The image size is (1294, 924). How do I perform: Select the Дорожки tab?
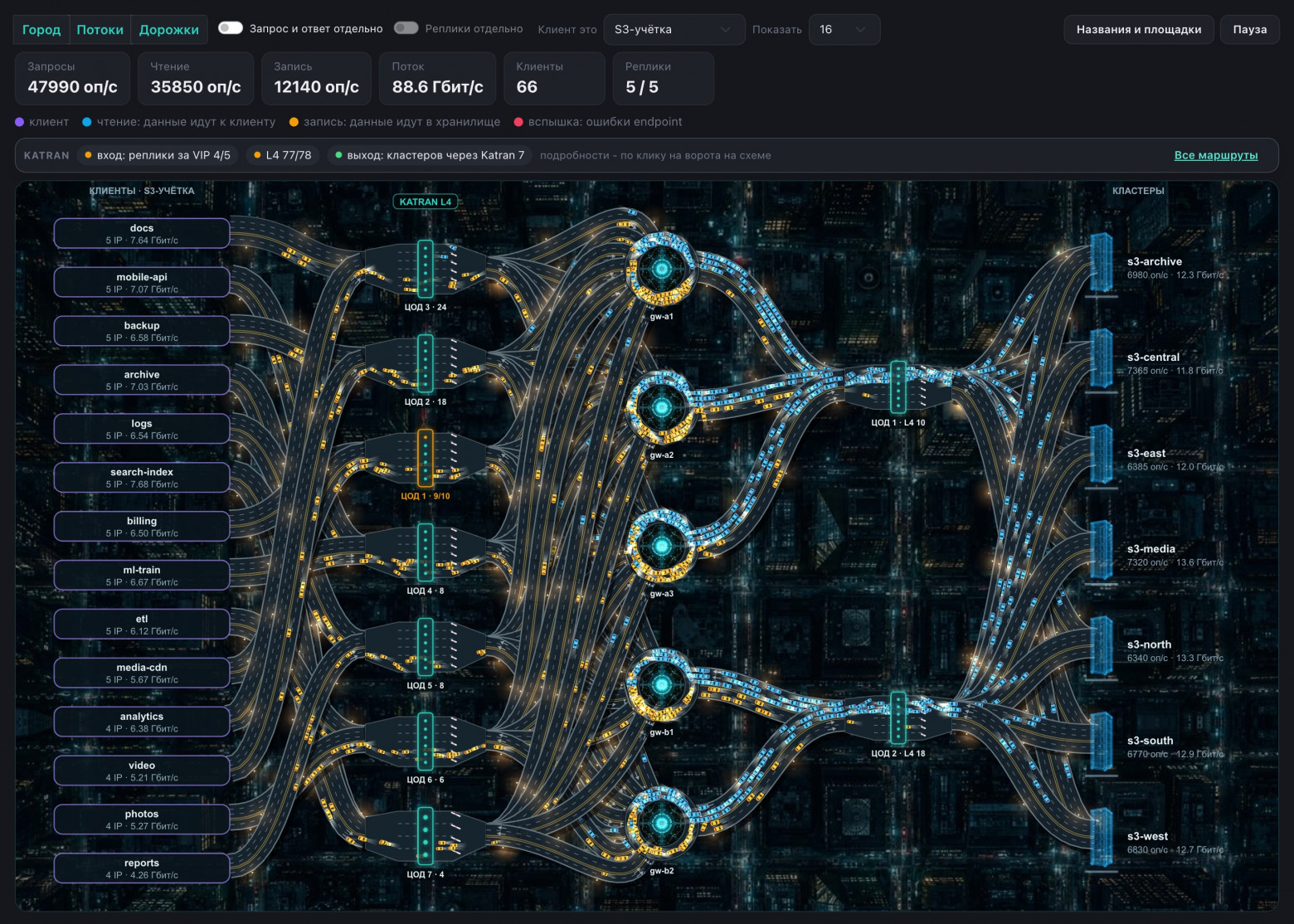click(169, 29)
